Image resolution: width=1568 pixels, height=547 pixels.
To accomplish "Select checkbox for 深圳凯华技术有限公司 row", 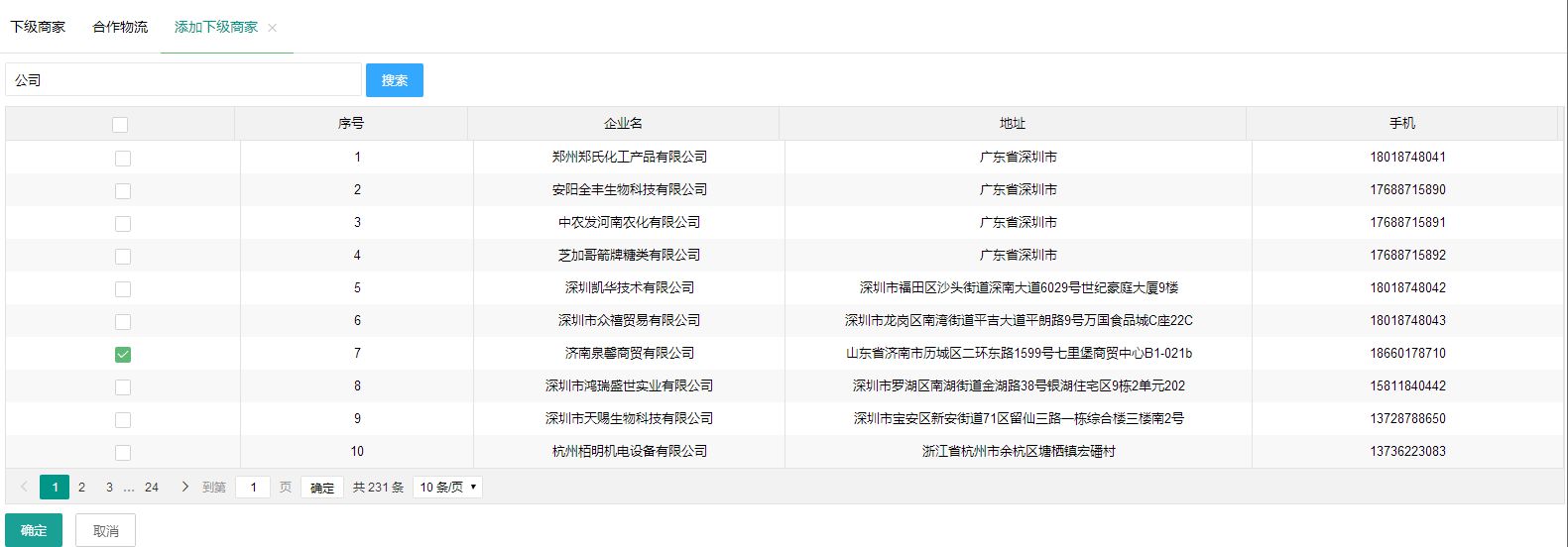I will click(123, 288).
